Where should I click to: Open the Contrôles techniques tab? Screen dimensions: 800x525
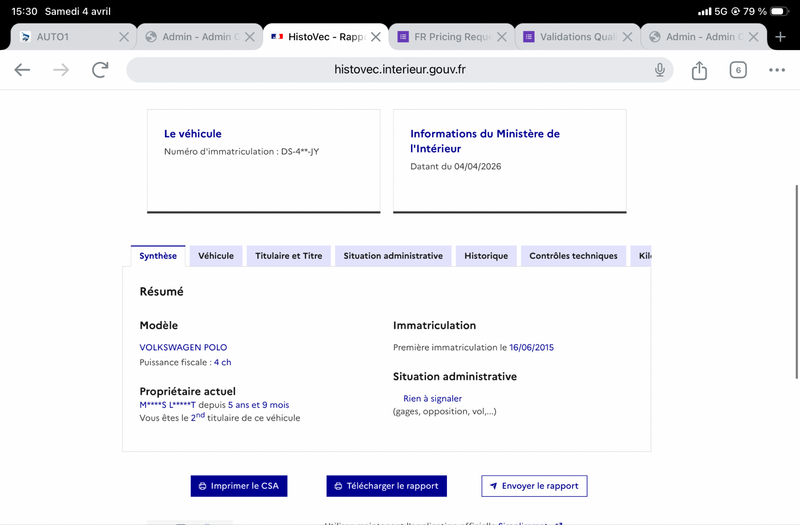pyautogui.click(x=573, y=256)
